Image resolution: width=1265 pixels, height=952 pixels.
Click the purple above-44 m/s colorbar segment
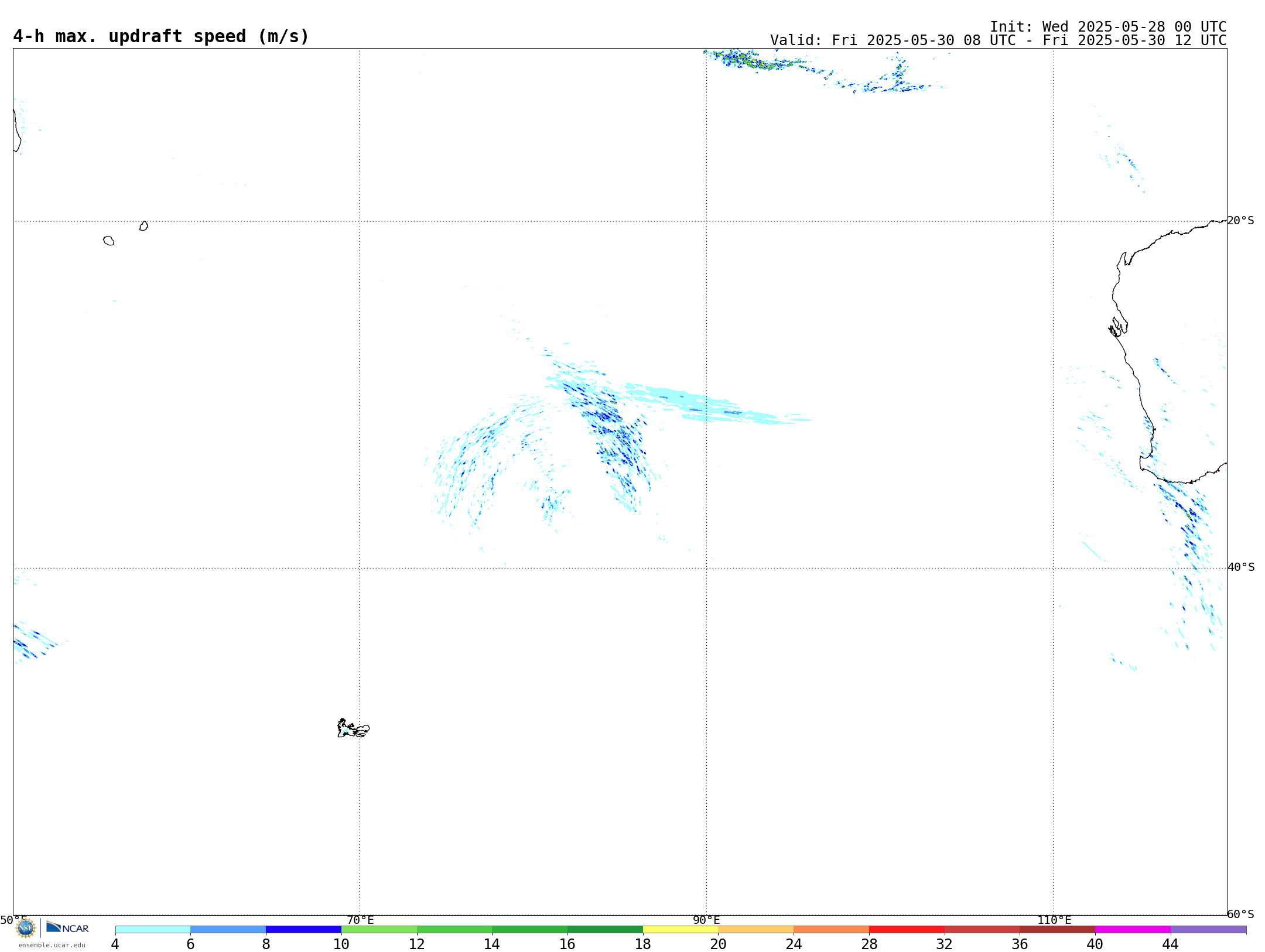1208,929
